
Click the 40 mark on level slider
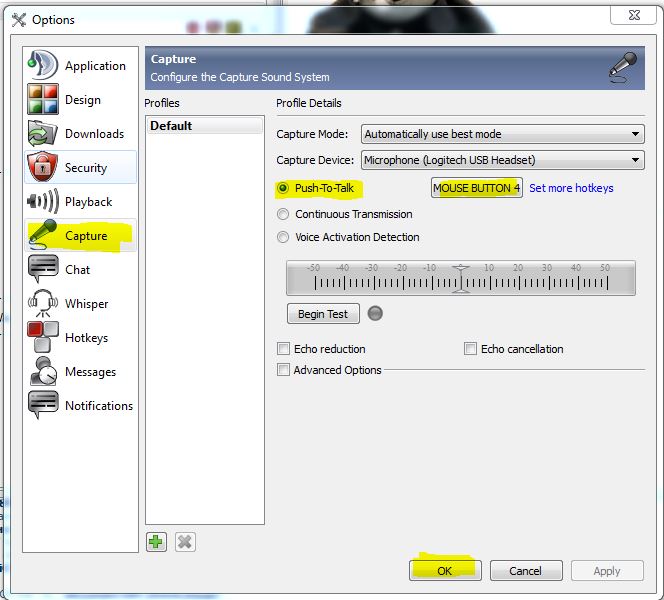pos(576,268)
